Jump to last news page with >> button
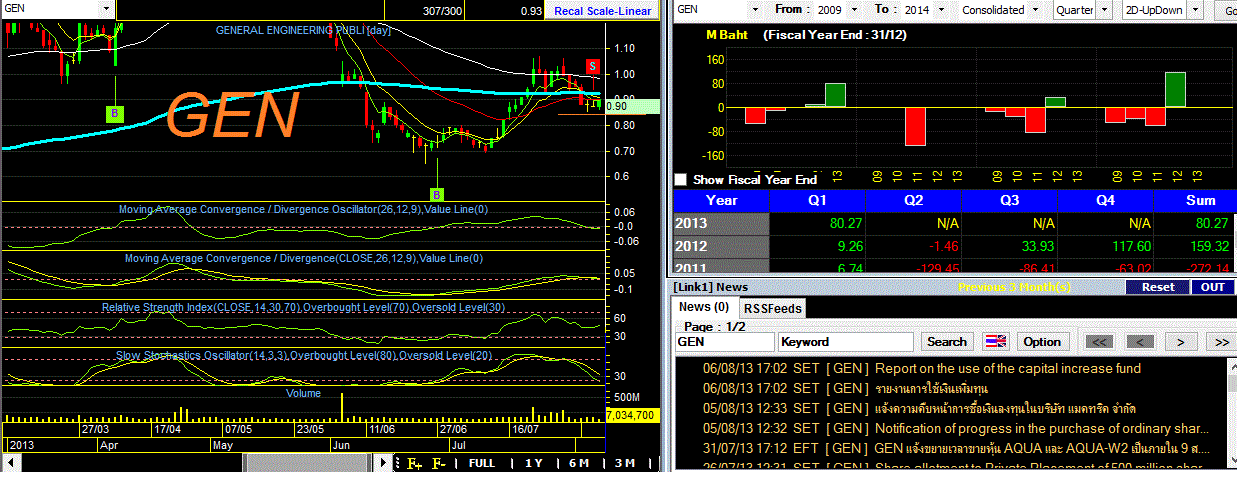Image resolution: width=1237 pixels, height=477 pixels. 1221,342
